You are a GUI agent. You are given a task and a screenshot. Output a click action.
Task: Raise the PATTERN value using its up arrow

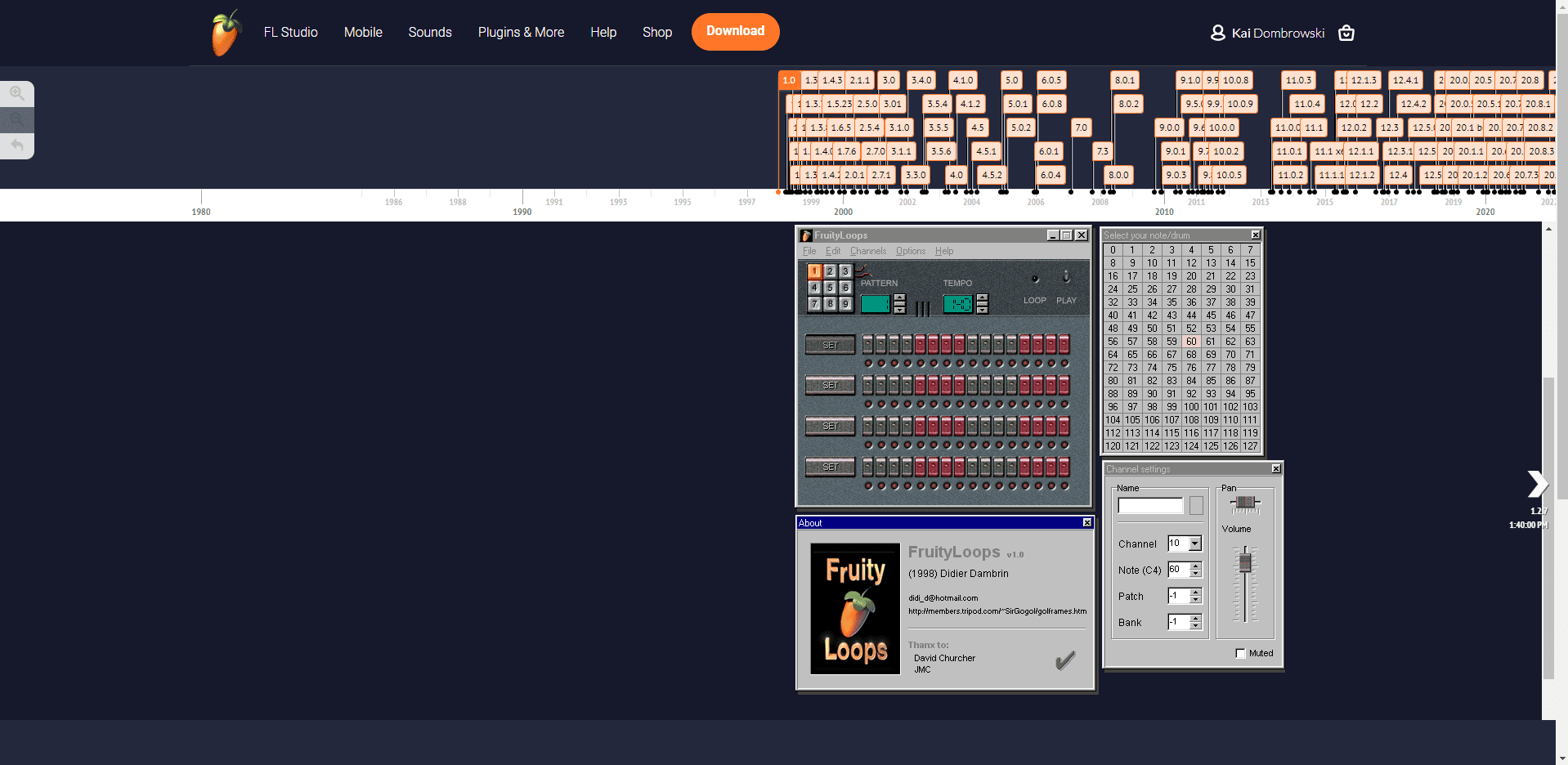pos(899,297)
